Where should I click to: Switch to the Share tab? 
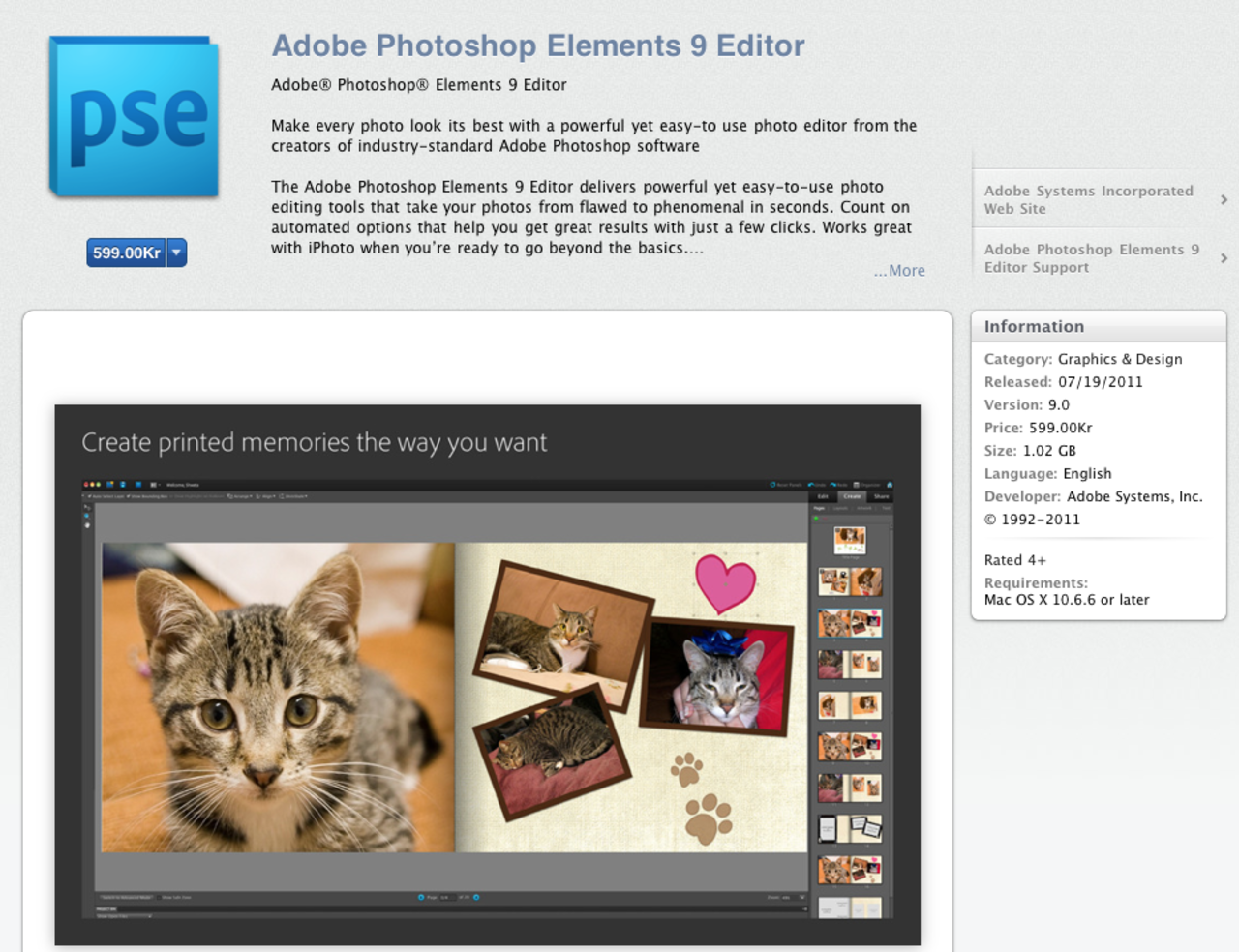coord(882,496)
